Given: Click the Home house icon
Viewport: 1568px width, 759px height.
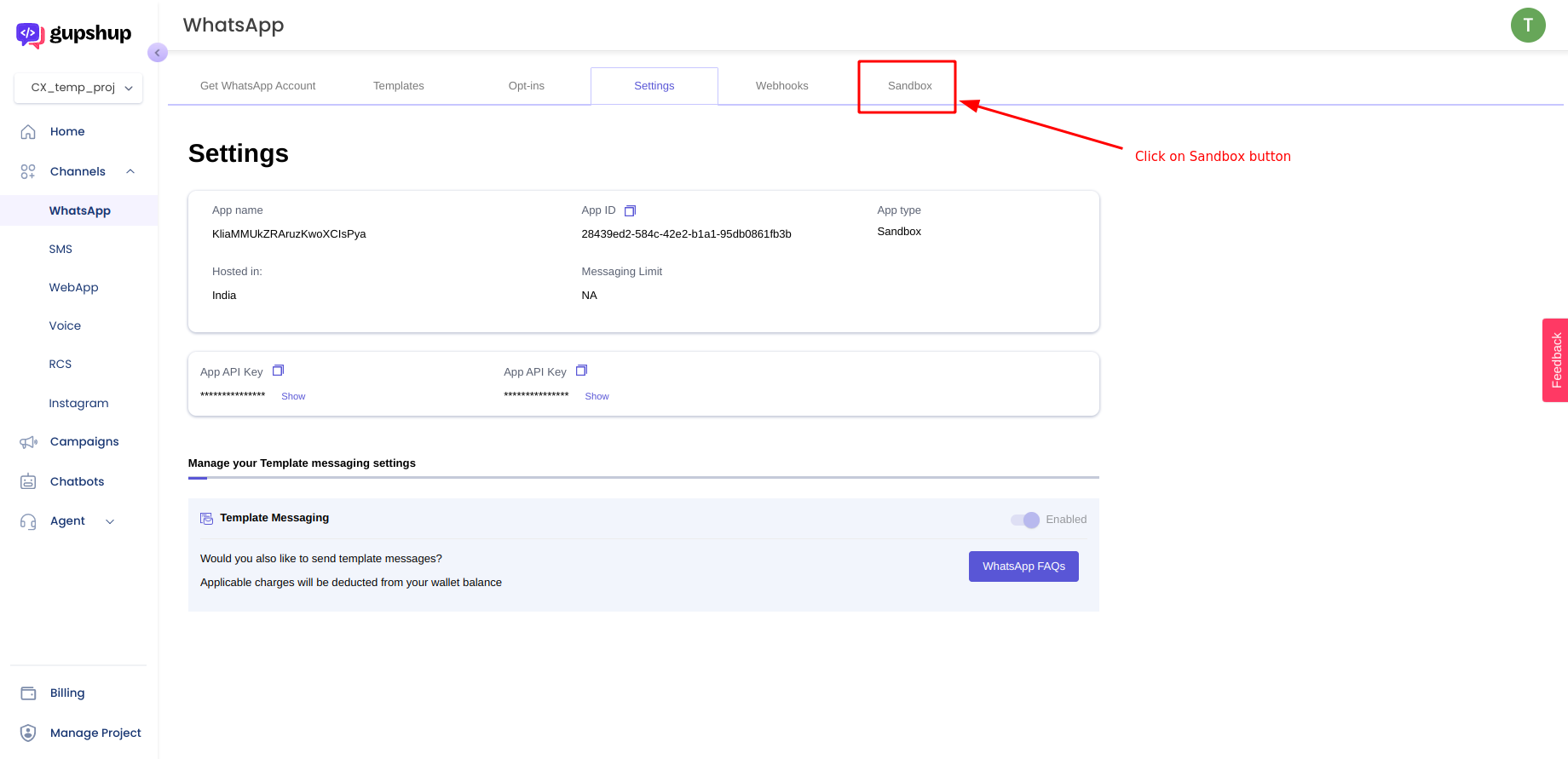Looking at the screenshot, I should [28, 131].
